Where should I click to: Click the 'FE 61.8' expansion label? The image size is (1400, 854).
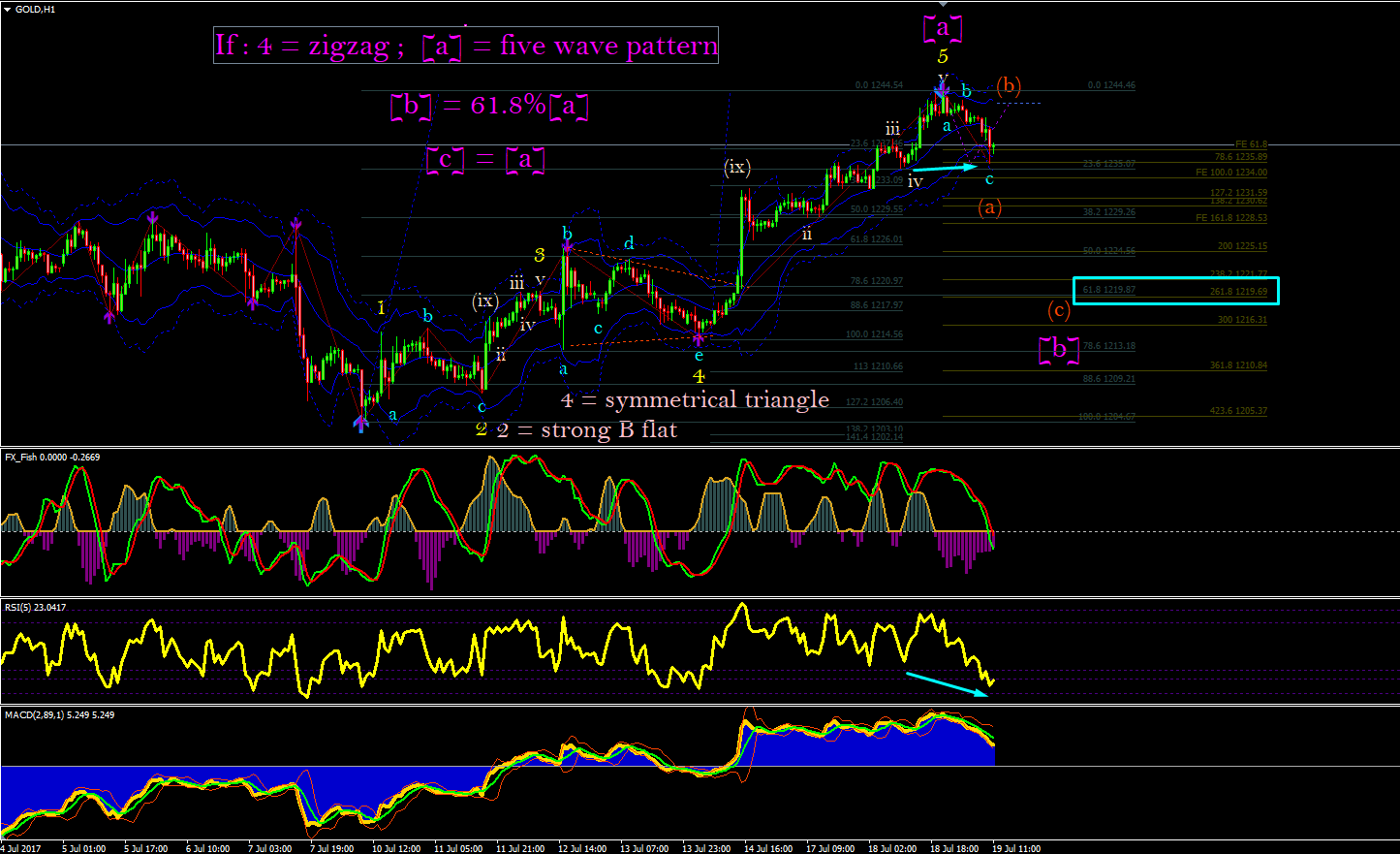coord(1251,144)
